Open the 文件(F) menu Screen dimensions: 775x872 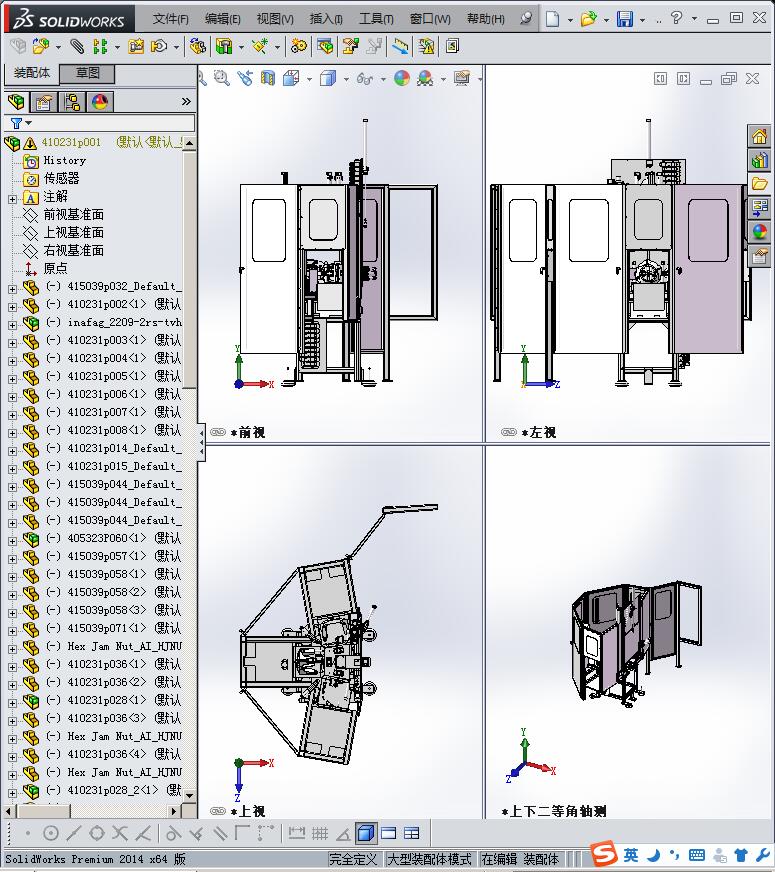point(171,19)
